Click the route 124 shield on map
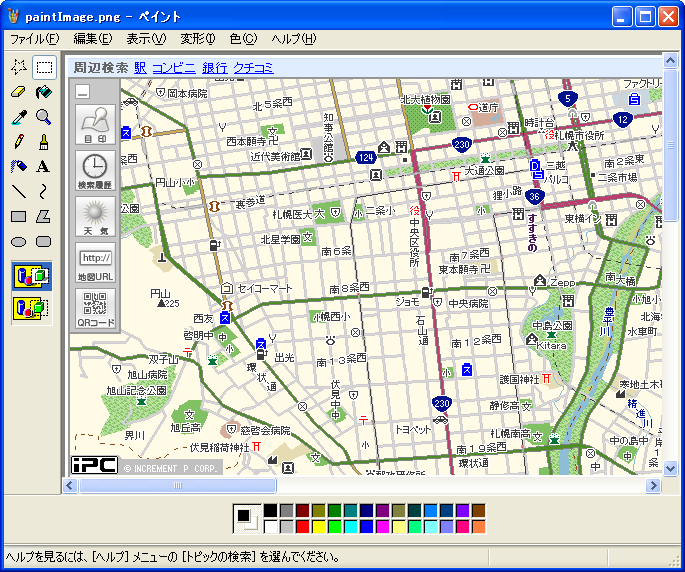Screen dimensions: 685x572 pos(366,157)
